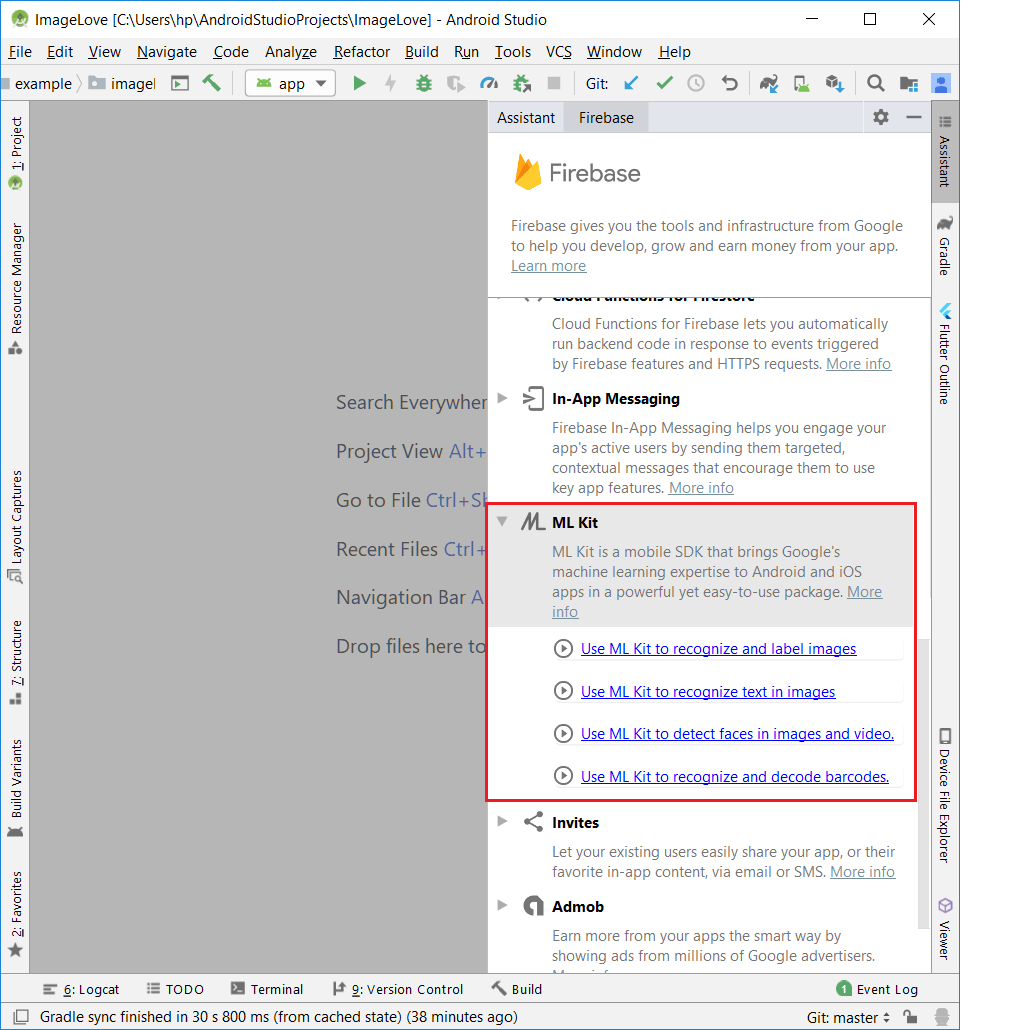Open link to recognize text in images
The height and width of the screenshot is (1030, 1029).
click(x=708, y=692)
